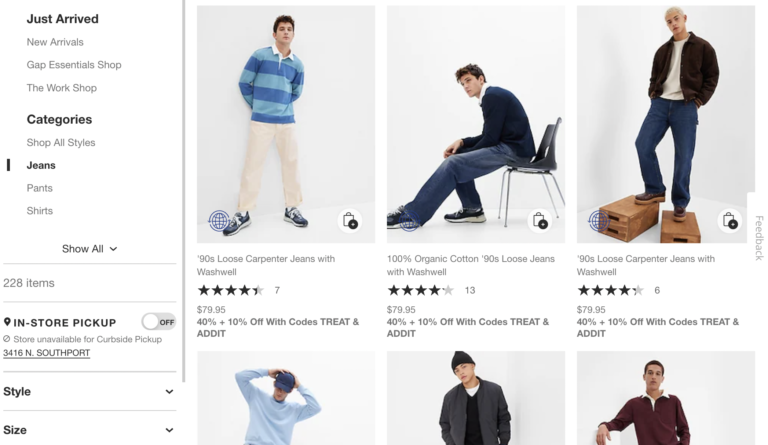Image resolution: width=768 pixels, height=445 pixels.
Task: Expand the Style filter
Action: [x=88, y=391]
